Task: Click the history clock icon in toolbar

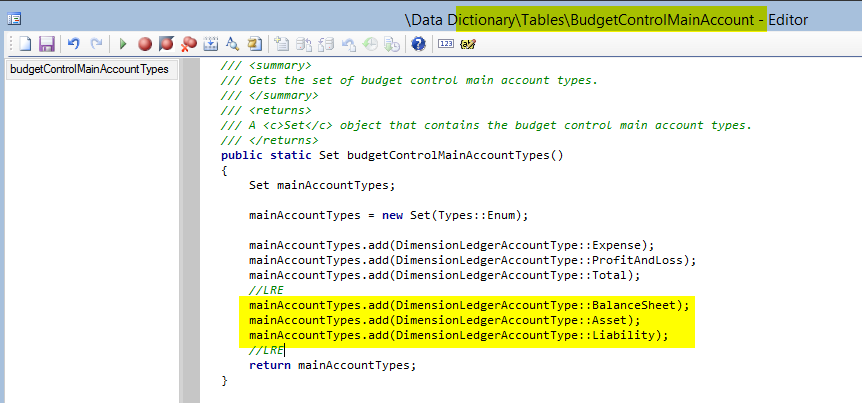Action: click(x=370, y=44)
